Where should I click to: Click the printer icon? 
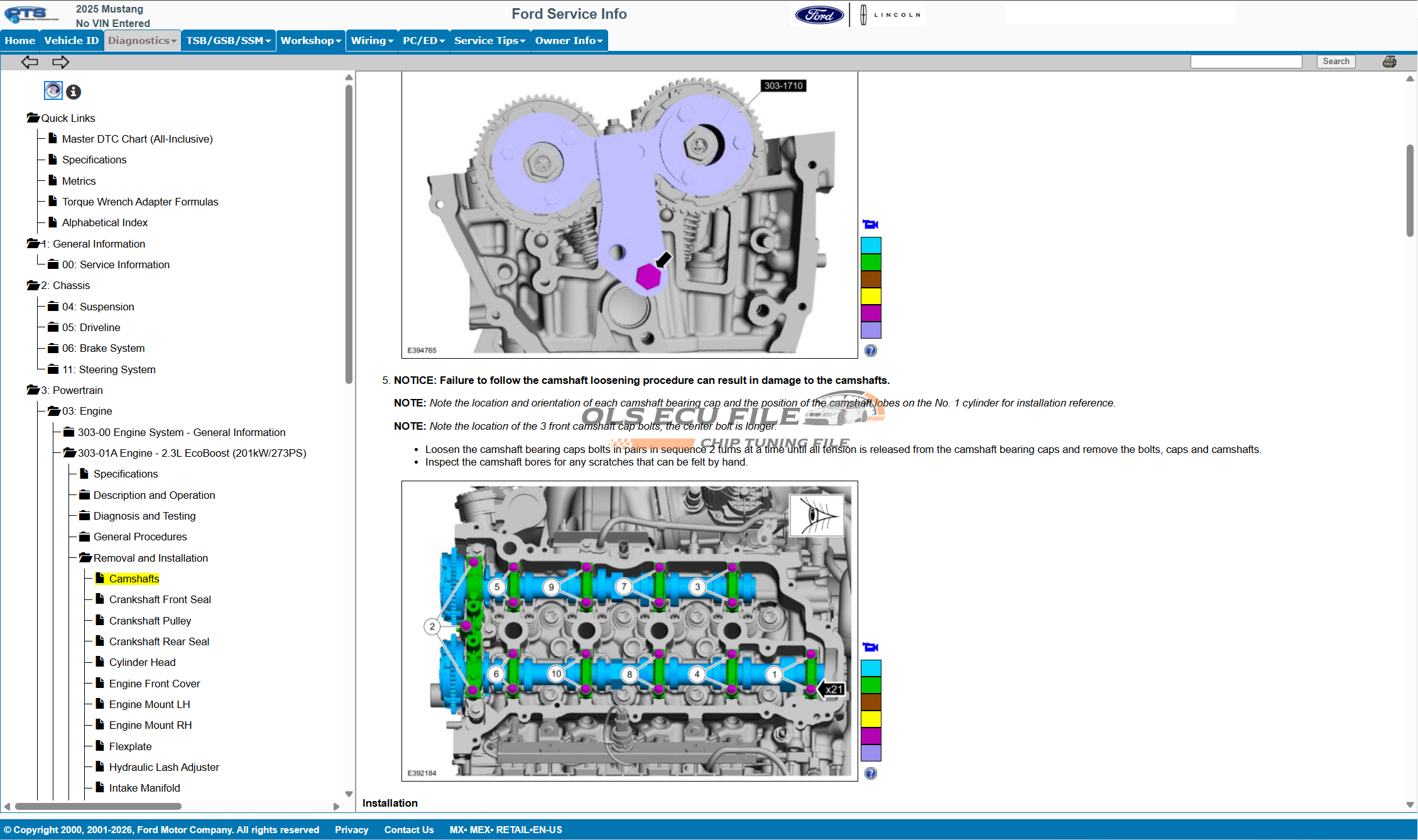1389,62
